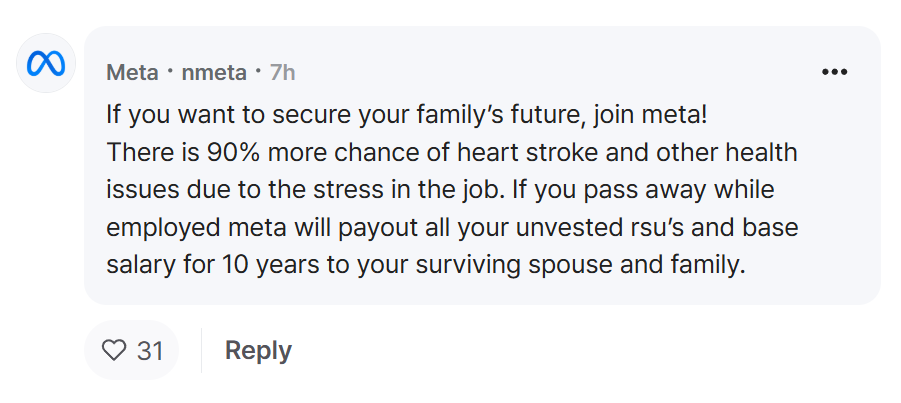Like the comment with the heart icon
This screenshot has width=901, height=403.
tap(114, 350)
